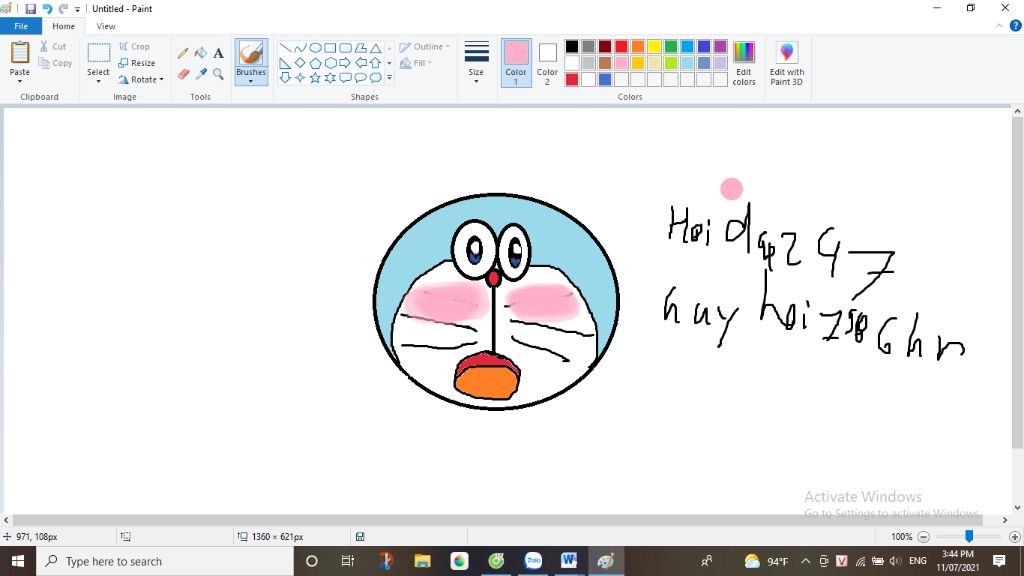Open the shape Outline dropdown
1024x576 pixels.
[424, 47]
